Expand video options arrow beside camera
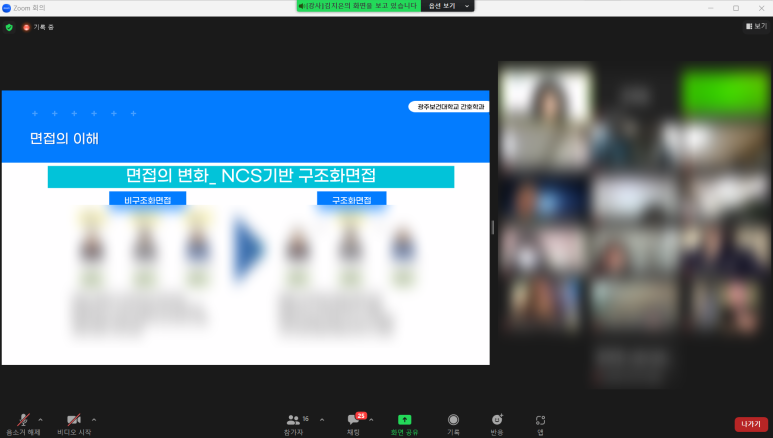 click(94, 419)
